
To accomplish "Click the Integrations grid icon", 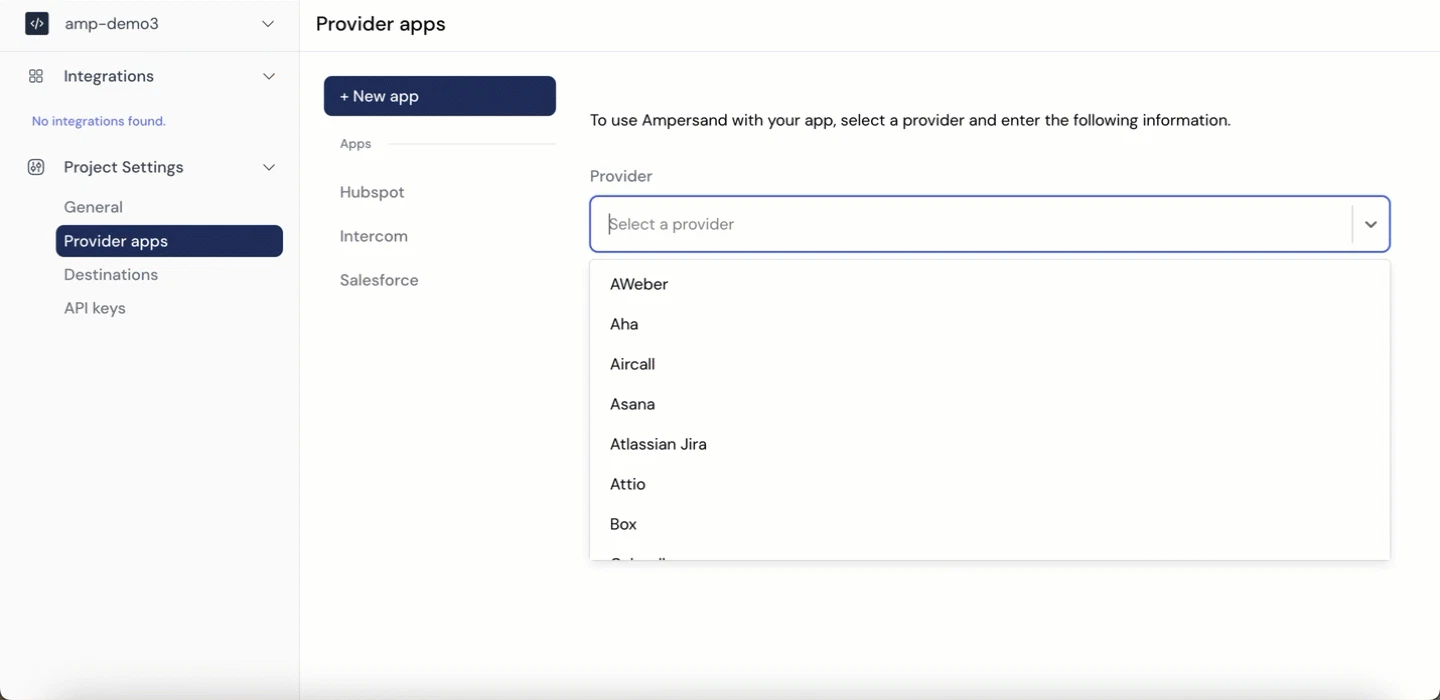I will (x=36, y=76).
